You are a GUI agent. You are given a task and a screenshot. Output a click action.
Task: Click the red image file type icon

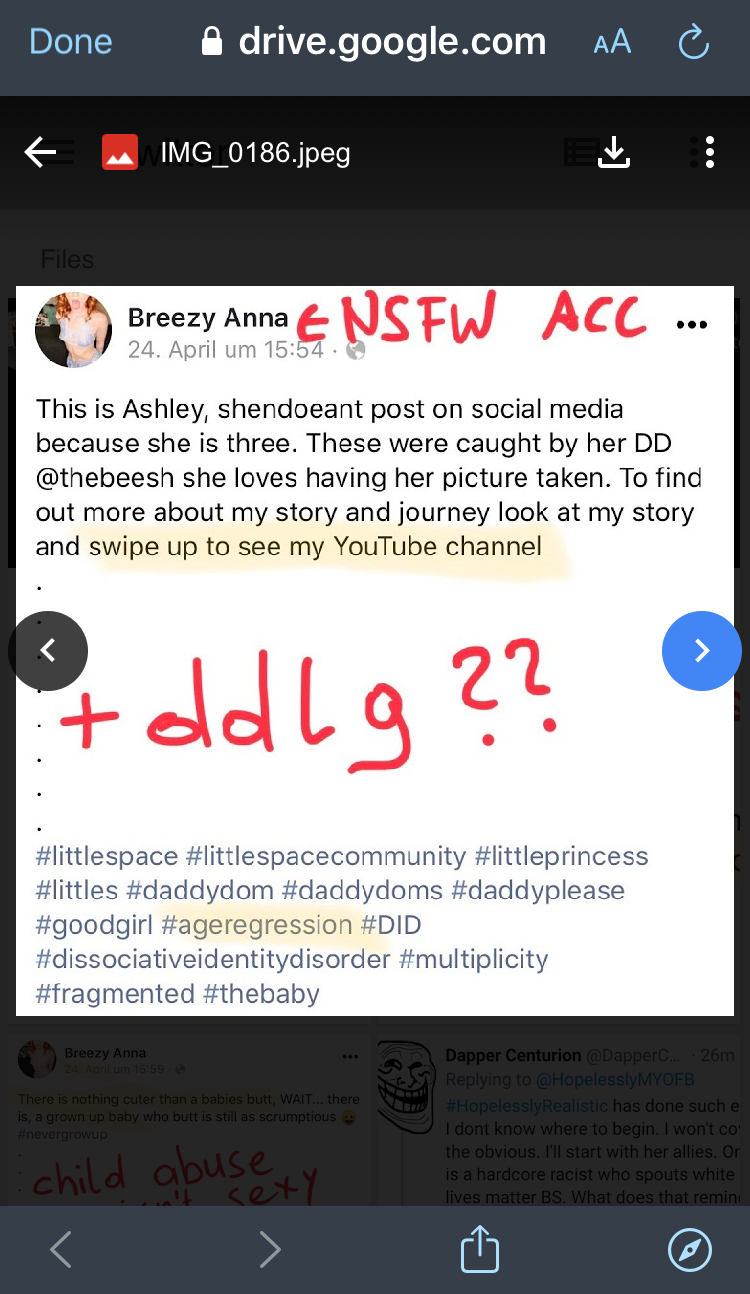[x=120, y=152]
